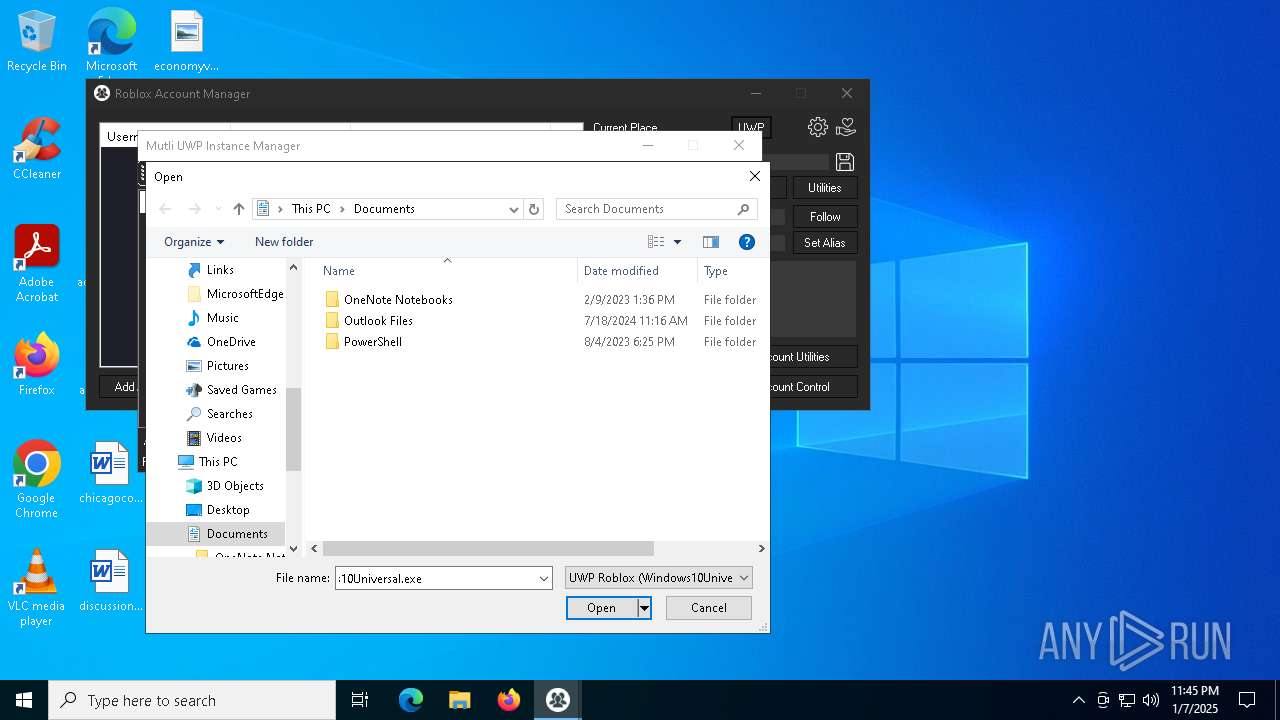Select Links in the navigation tree

pos(220,270)
